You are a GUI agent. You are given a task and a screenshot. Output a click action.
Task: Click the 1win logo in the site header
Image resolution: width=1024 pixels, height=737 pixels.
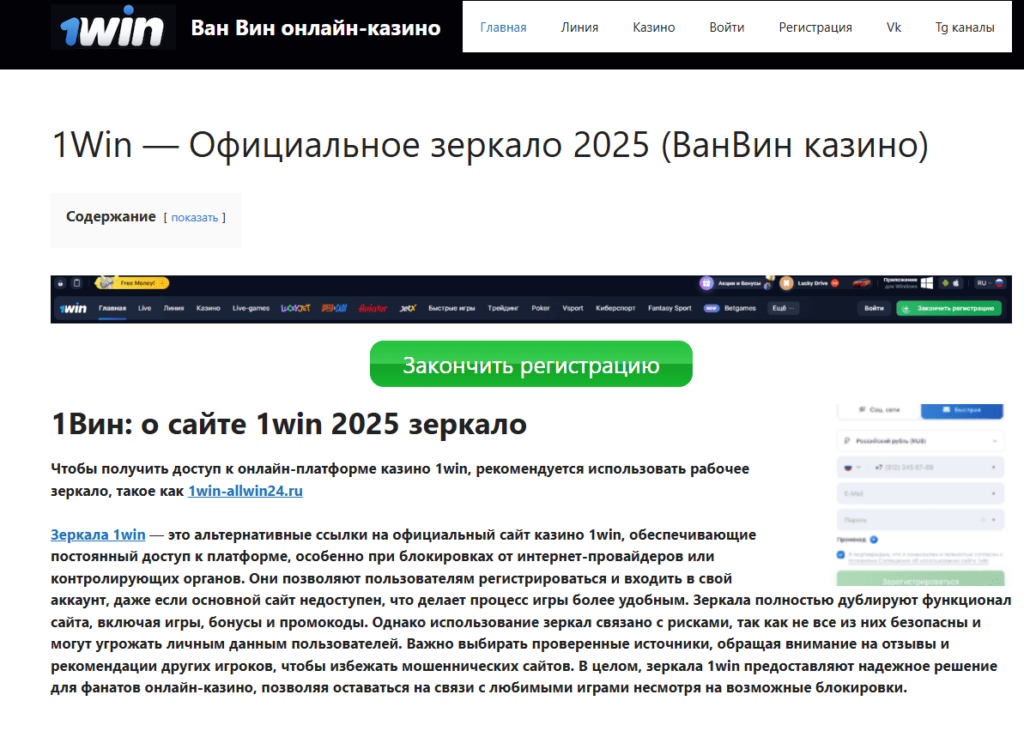click(112, 27)
